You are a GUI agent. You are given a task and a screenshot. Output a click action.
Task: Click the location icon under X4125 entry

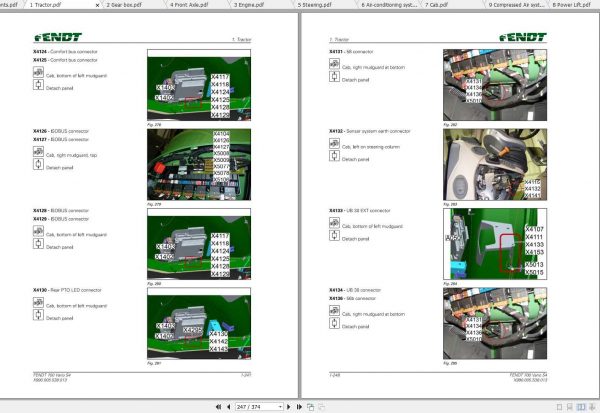(x=38, y=72)
